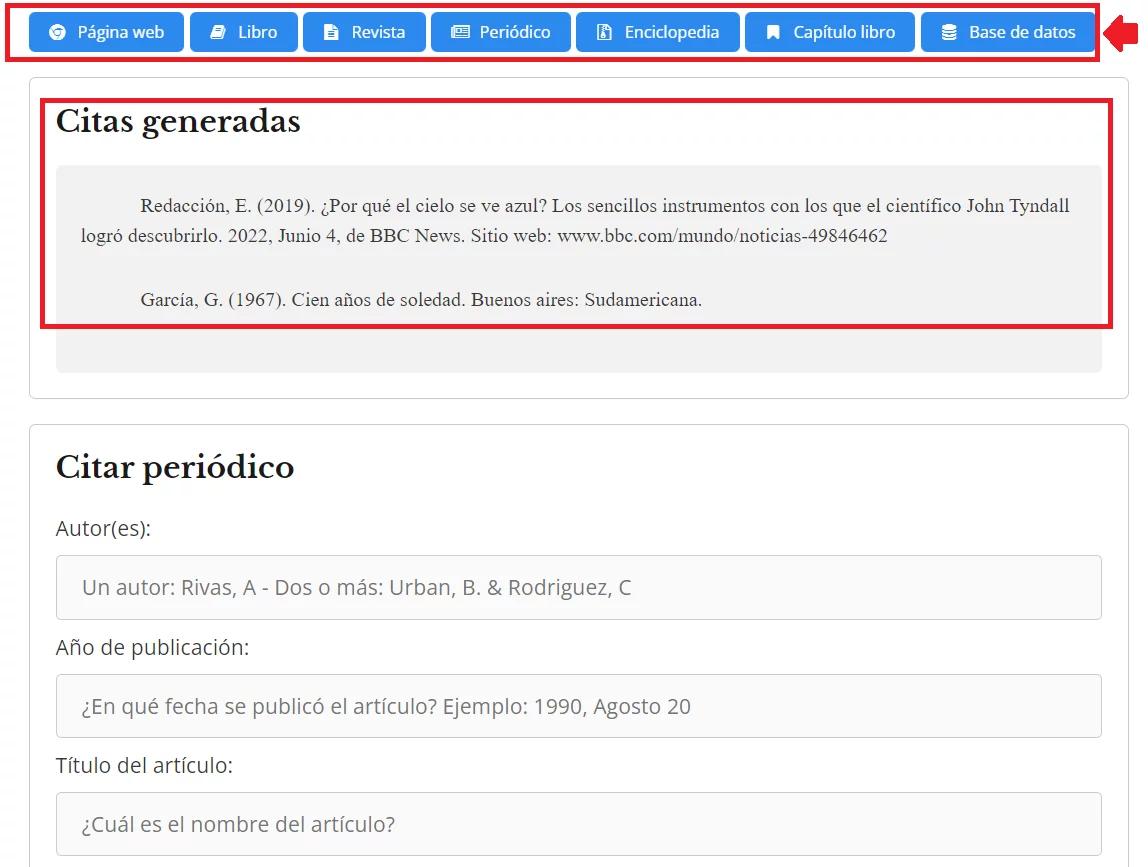Switch to "Periódico" citation form
The height and width of the screenshot is (867, 1148).
(514, 32)
